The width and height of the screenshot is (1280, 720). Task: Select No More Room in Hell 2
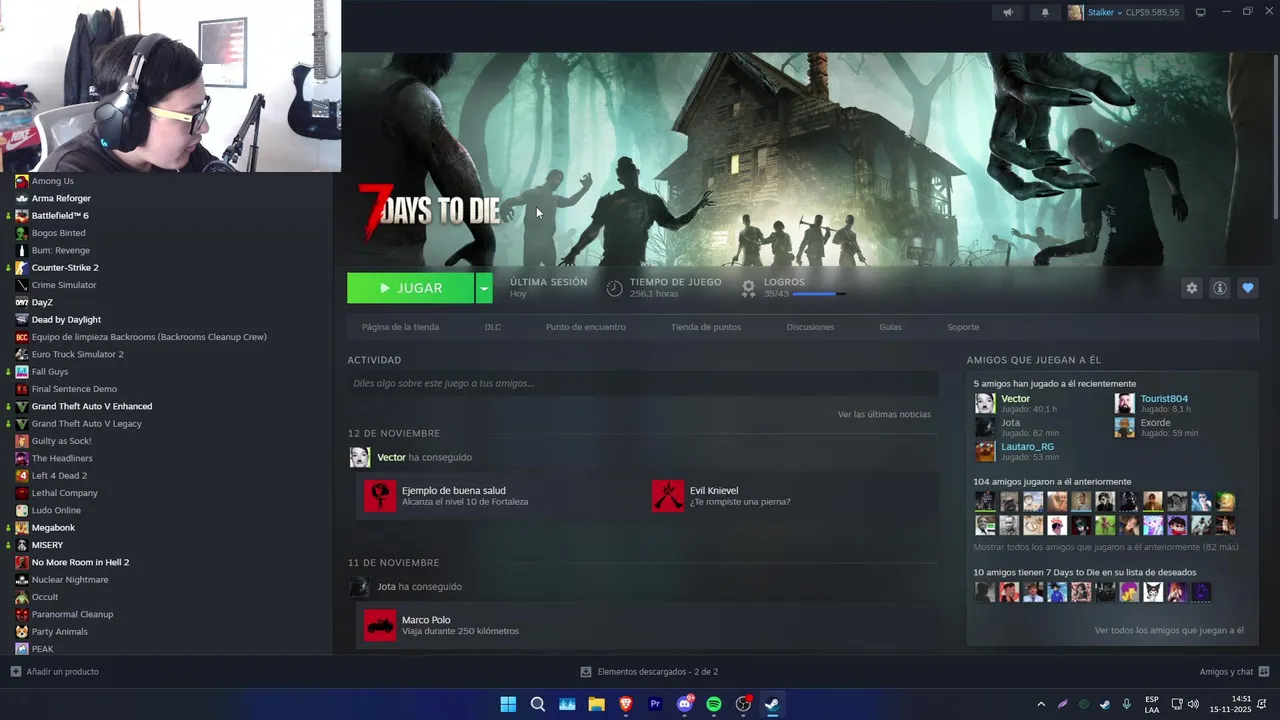(x=80, y=562)
